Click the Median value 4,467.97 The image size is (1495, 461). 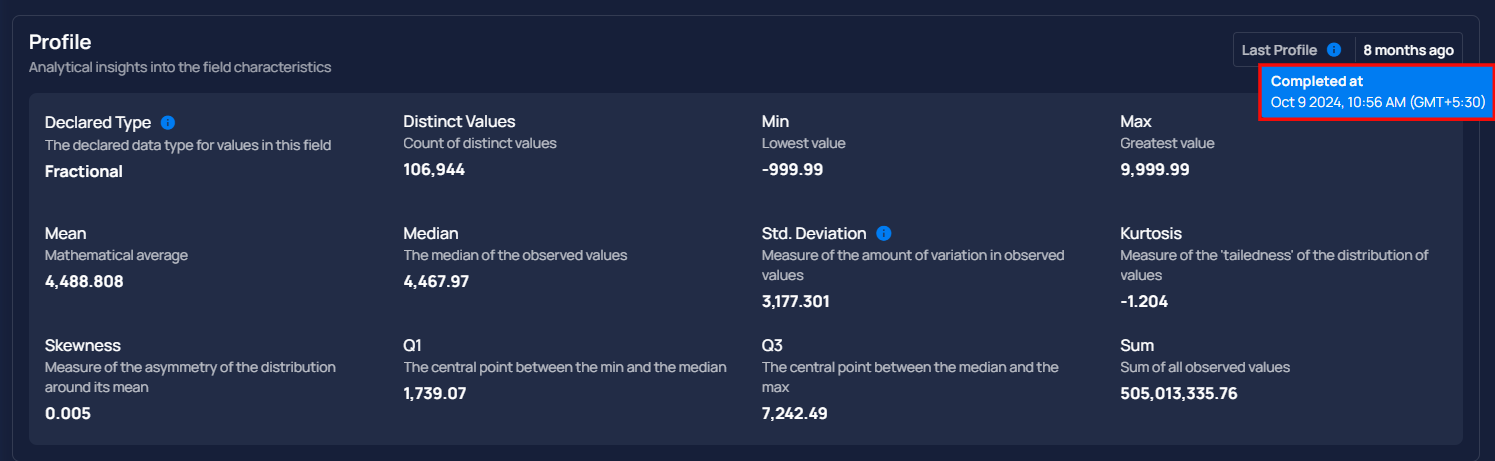436,281
